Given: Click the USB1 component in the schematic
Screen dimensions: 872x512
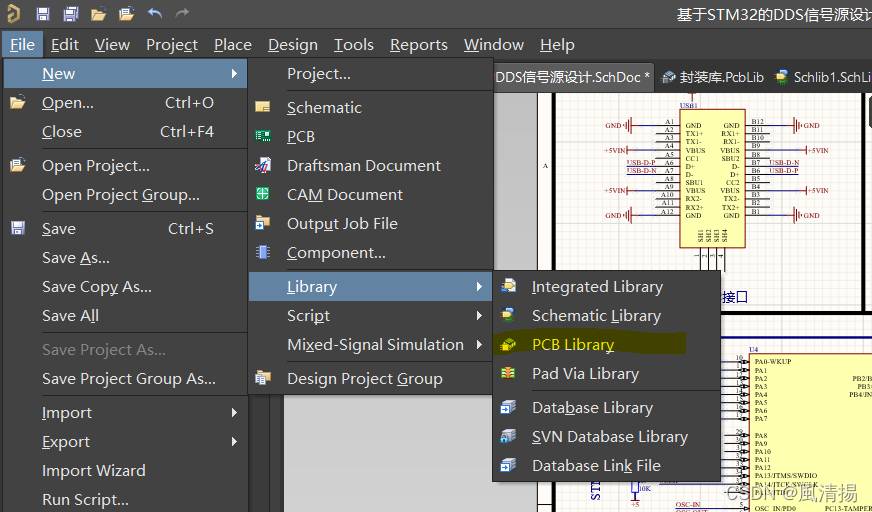Looking at the screenshot, I should [x=712, y=178].
